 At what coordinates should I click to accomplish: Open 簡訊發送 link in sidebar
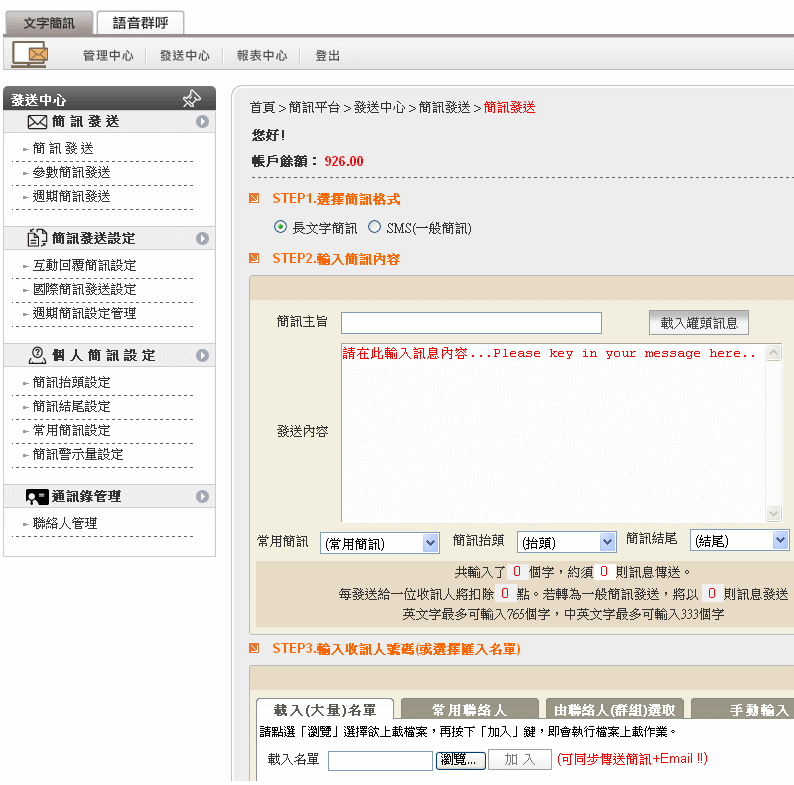[63, 148]
